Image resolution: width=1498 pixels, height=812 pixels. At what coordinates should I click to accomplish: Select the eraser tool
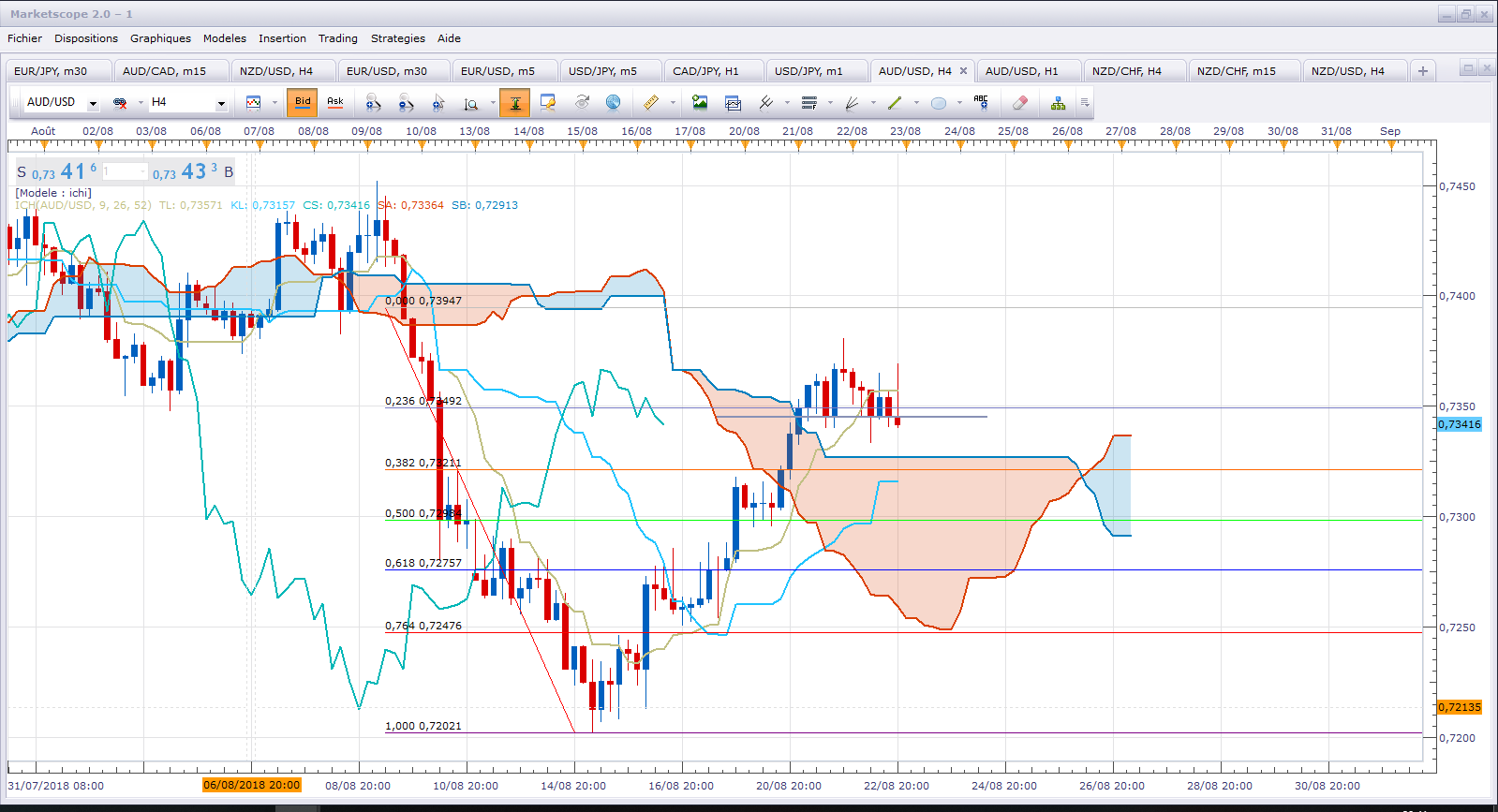[x=1020, y=102]
